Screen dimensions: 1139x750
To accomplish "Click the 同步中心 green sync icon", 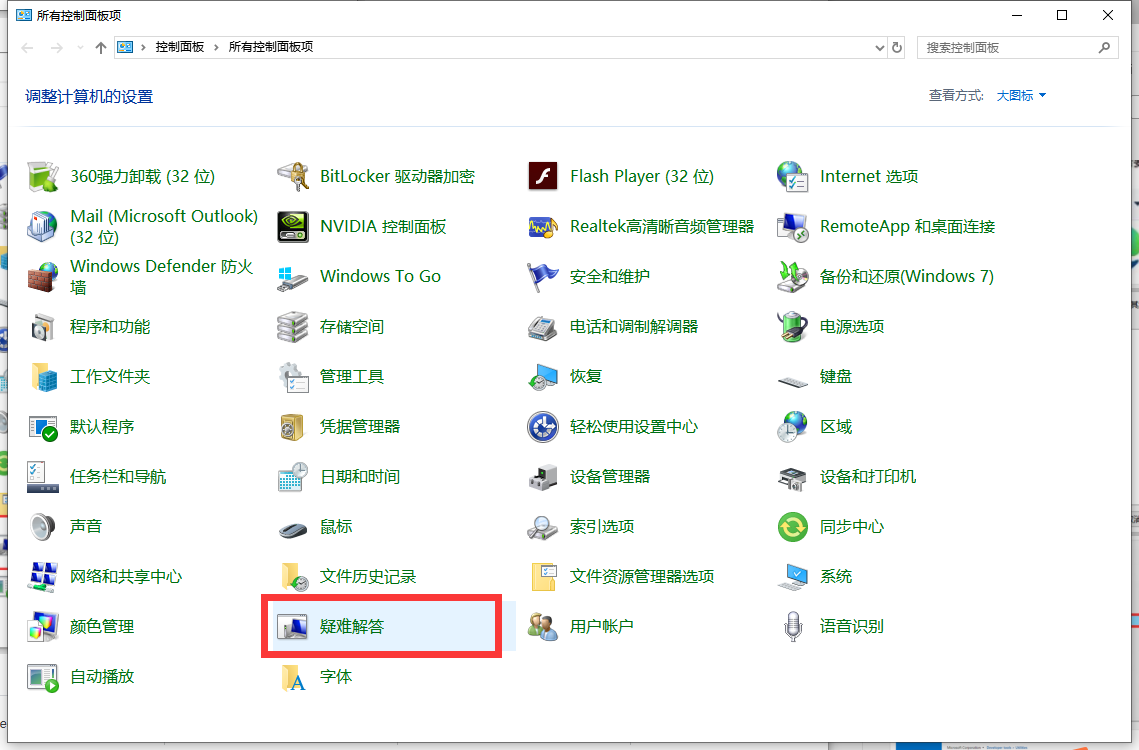I will pos(793,527).
